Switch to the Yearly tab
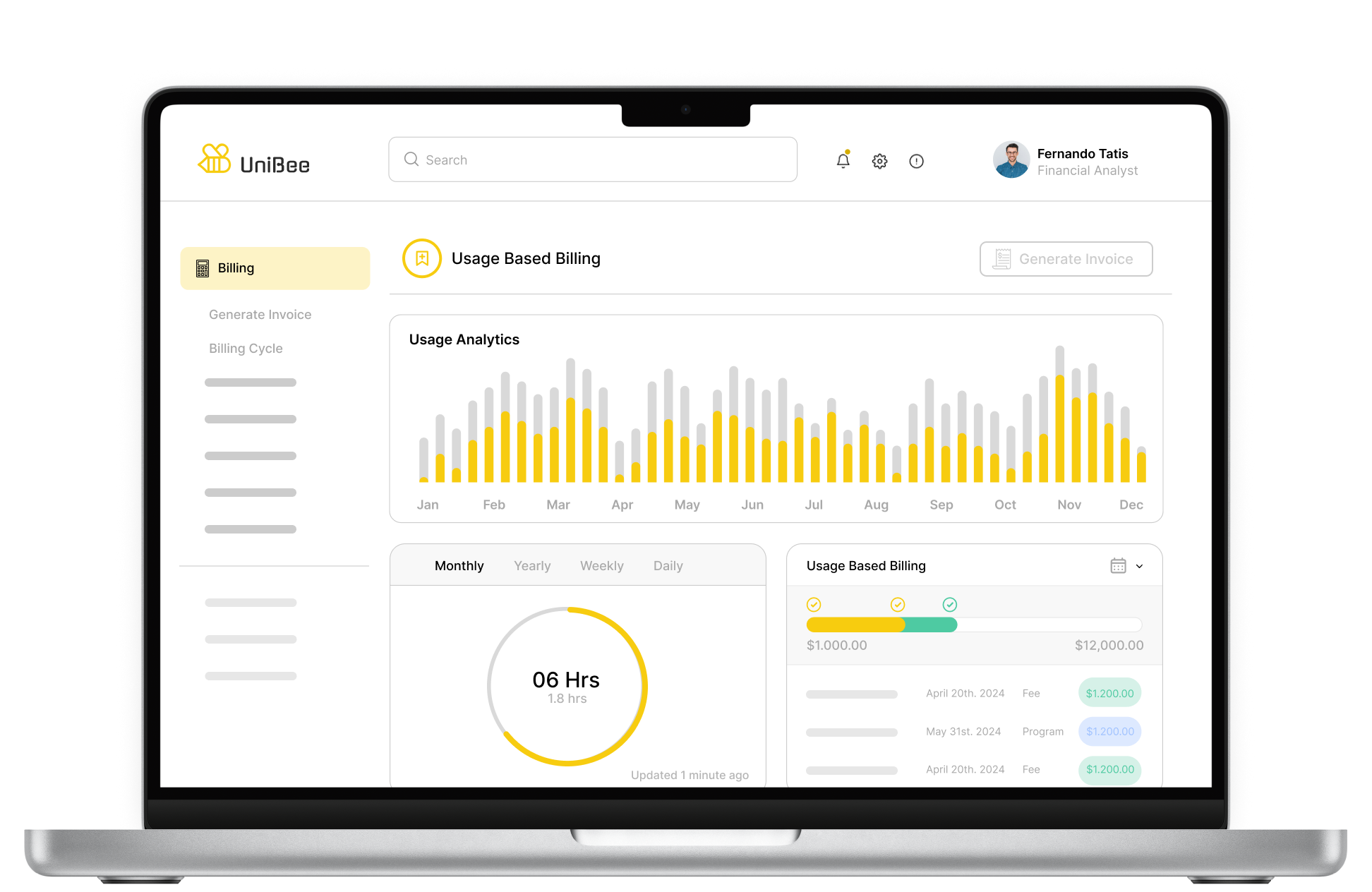 tap(532, 565)
